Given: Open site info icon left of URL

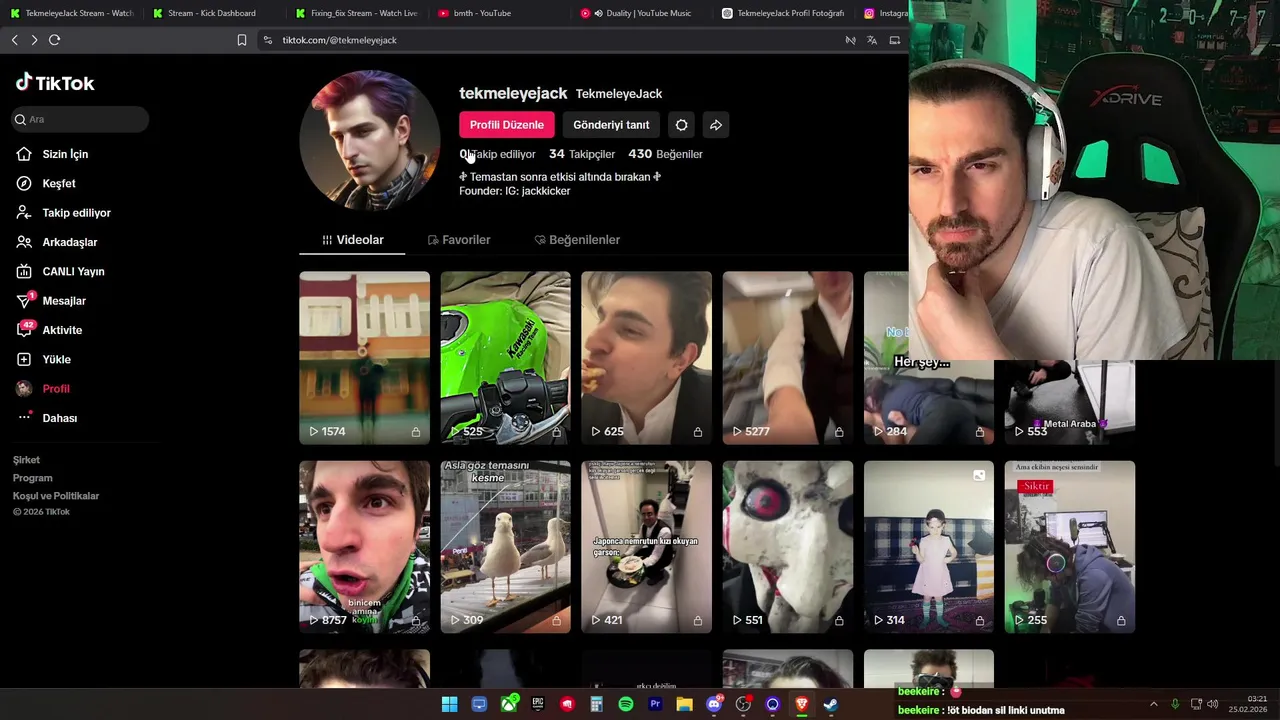Looking at the screenshot, I should point(267,40).
